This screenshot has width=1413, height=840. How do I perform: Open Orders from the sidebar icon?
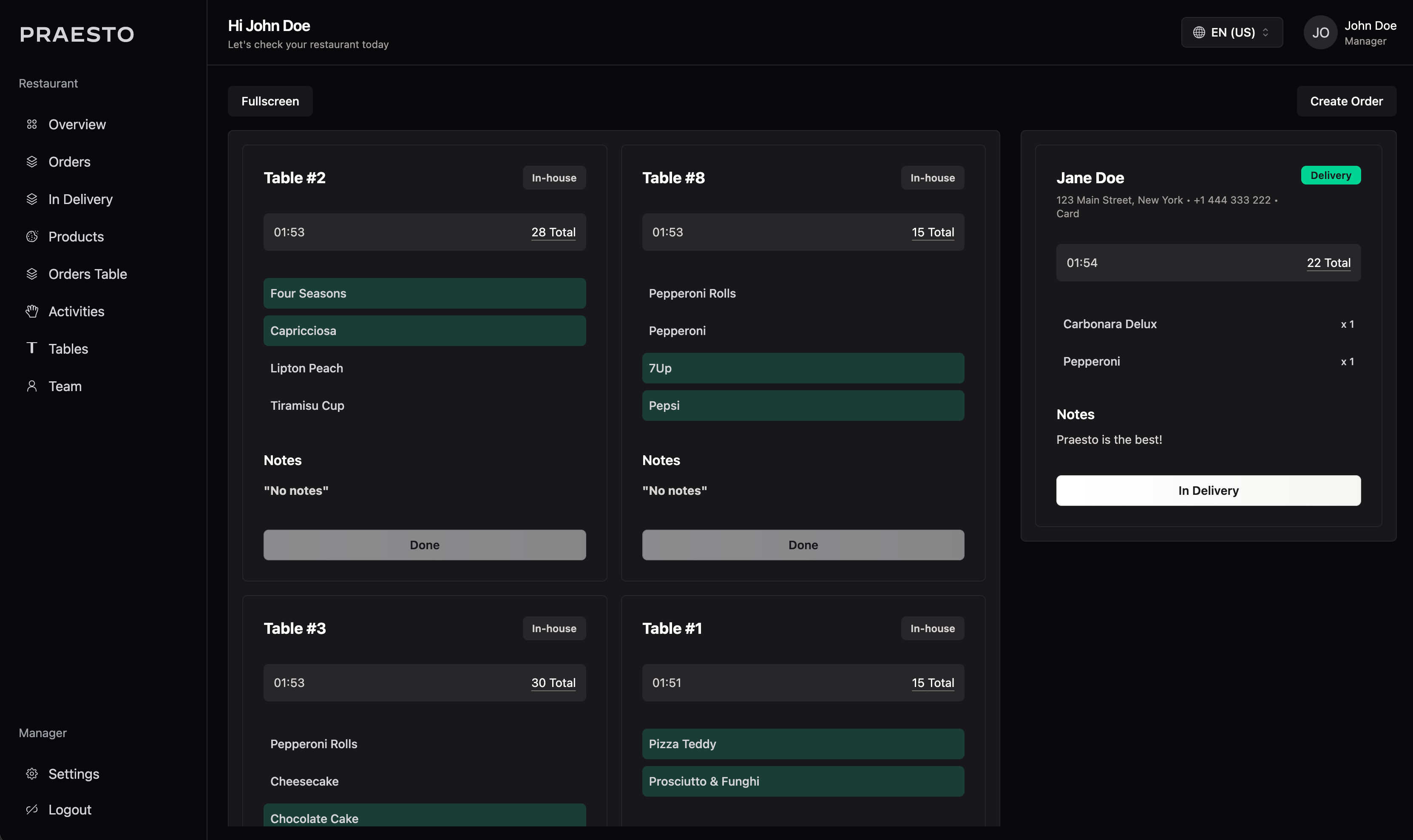tap(32, 161)
